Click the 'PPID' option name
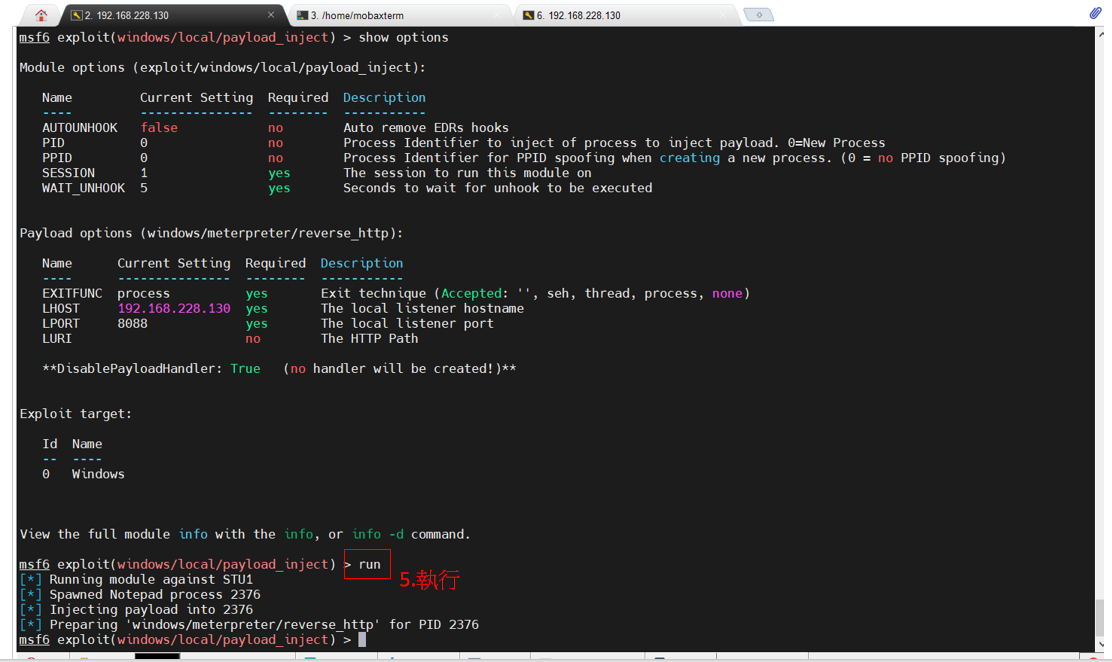 57,158
